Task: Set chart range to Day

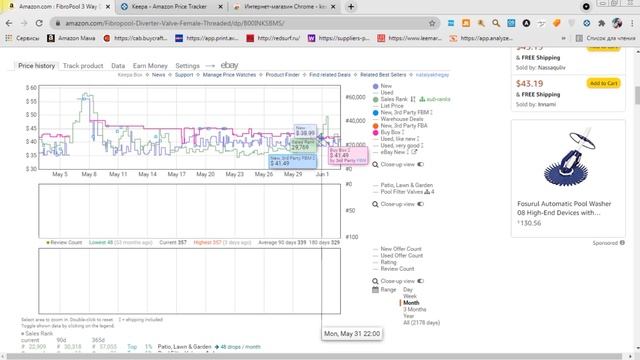Action: (408, 290)
